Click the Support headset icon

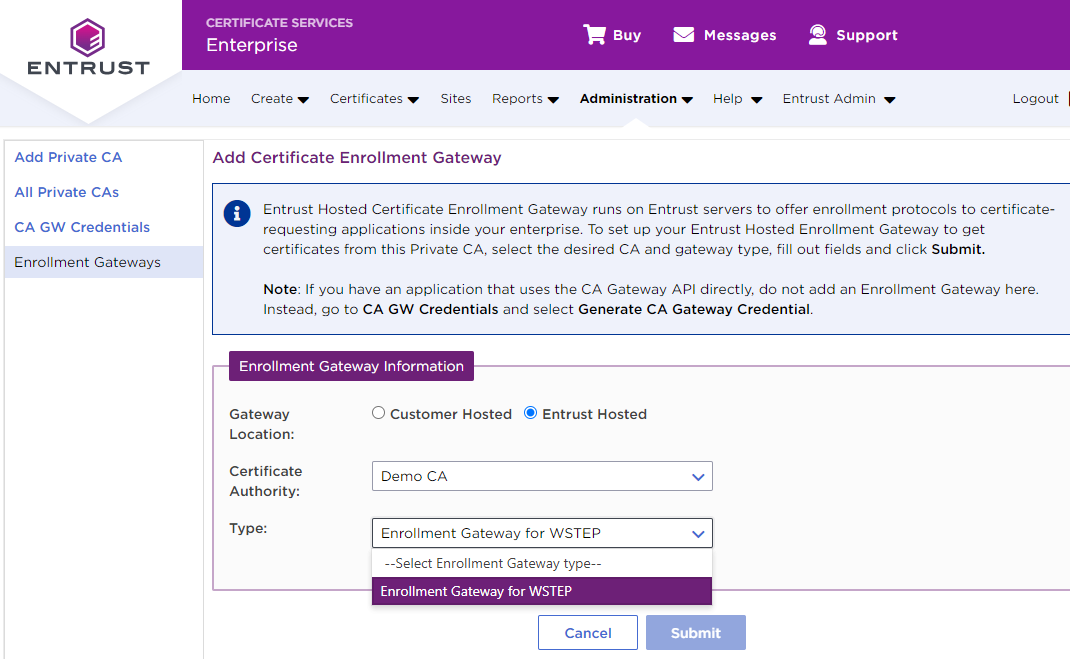pyautogui.click(x=818, y=35)
